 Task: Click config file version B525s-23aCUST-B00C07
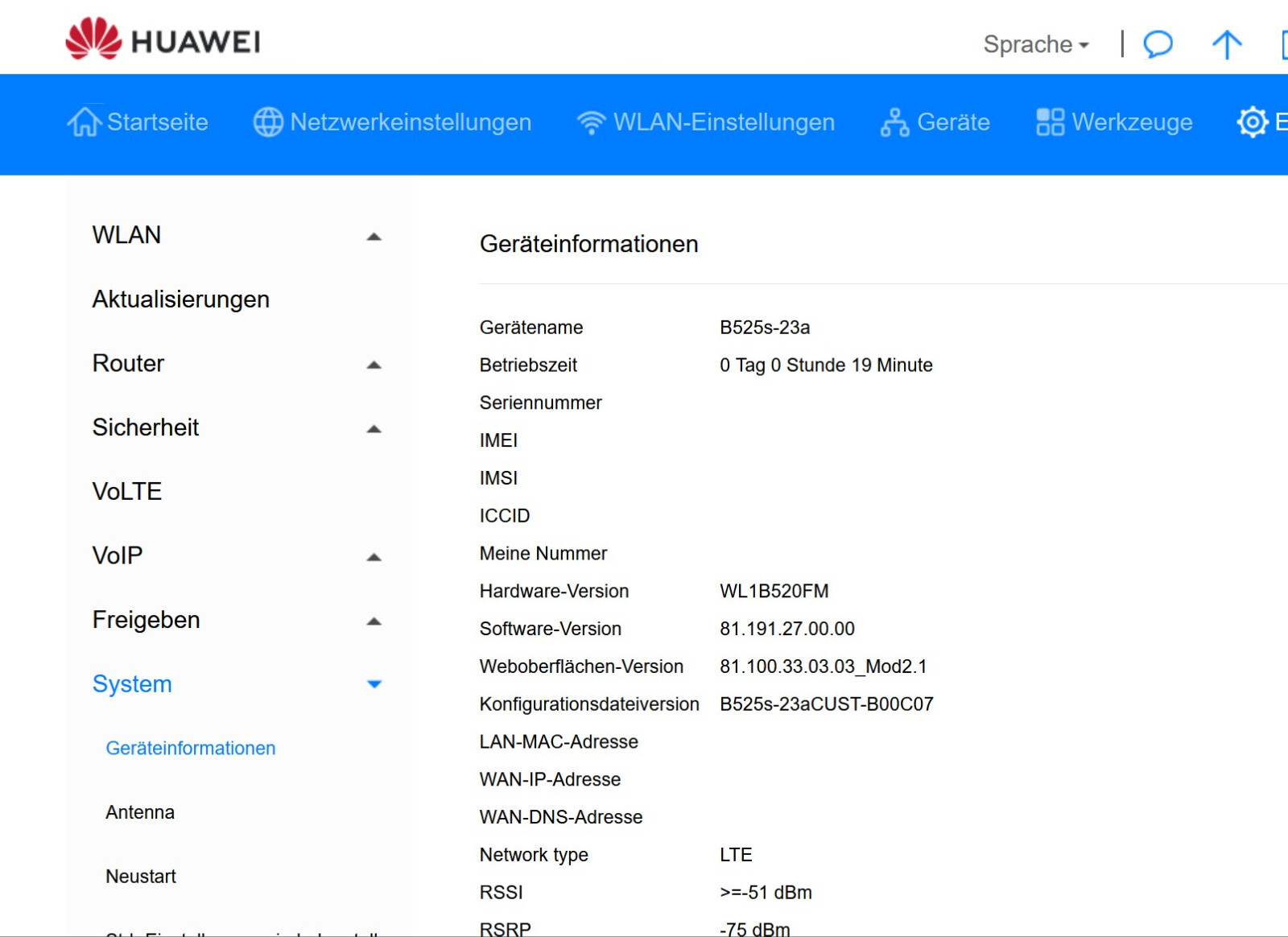pyautogui.click(x=827, y=704)
